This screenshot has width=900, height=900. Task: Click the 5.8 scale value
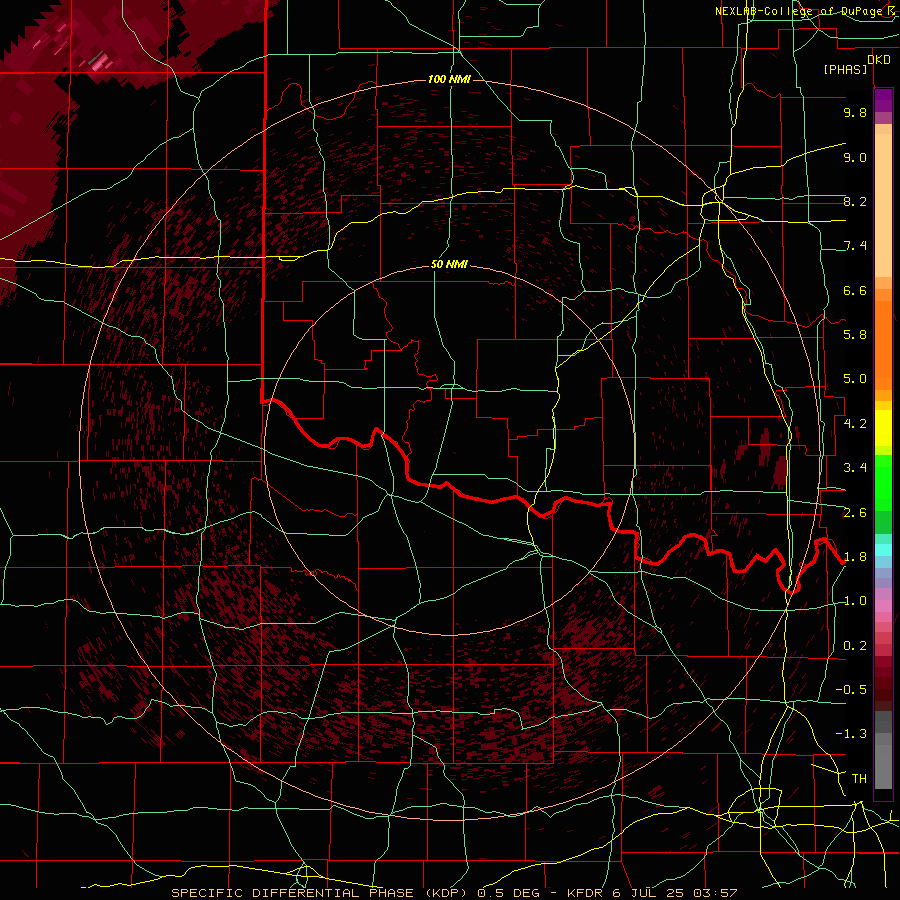pyautogui.click(x=855, y=335)
